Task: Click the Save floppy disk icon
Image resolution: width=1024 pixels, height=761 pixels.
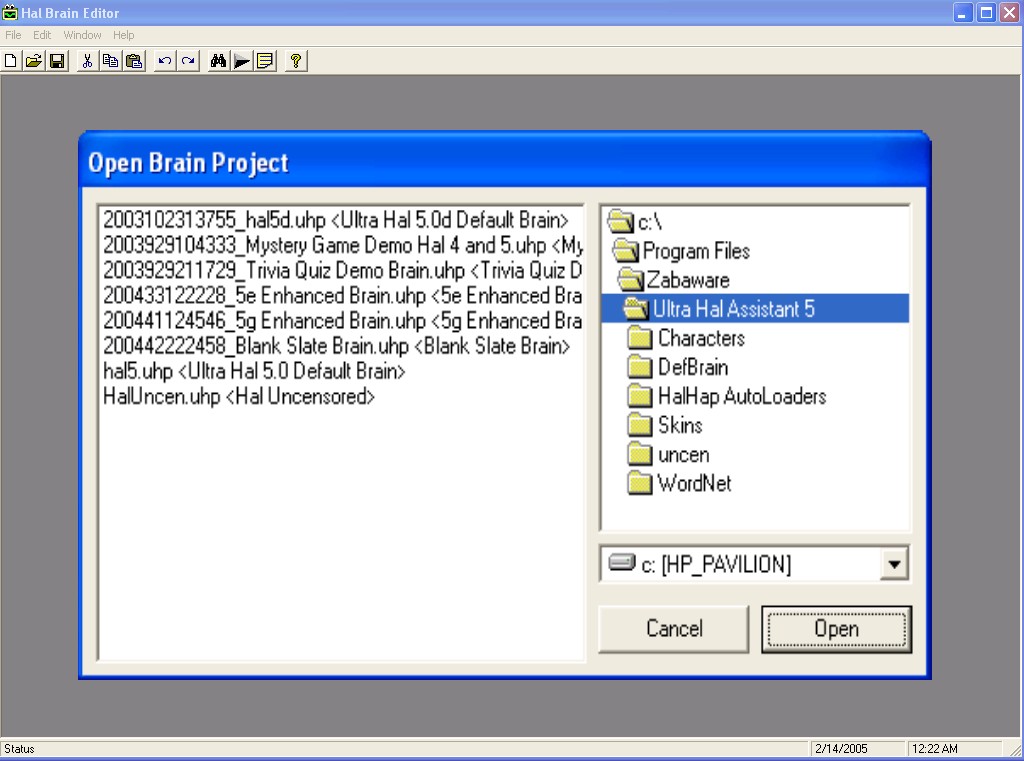Action: (x=57, y=61)
